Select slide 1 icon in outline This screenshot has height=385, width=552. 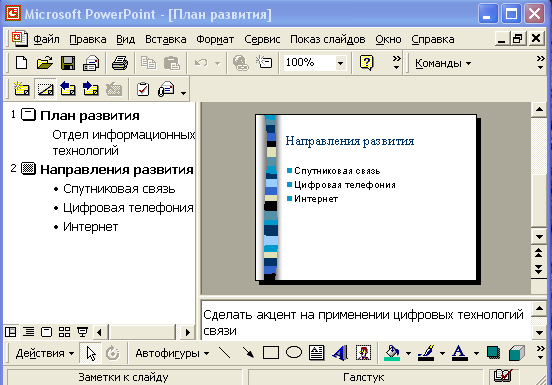click(28, 115)
